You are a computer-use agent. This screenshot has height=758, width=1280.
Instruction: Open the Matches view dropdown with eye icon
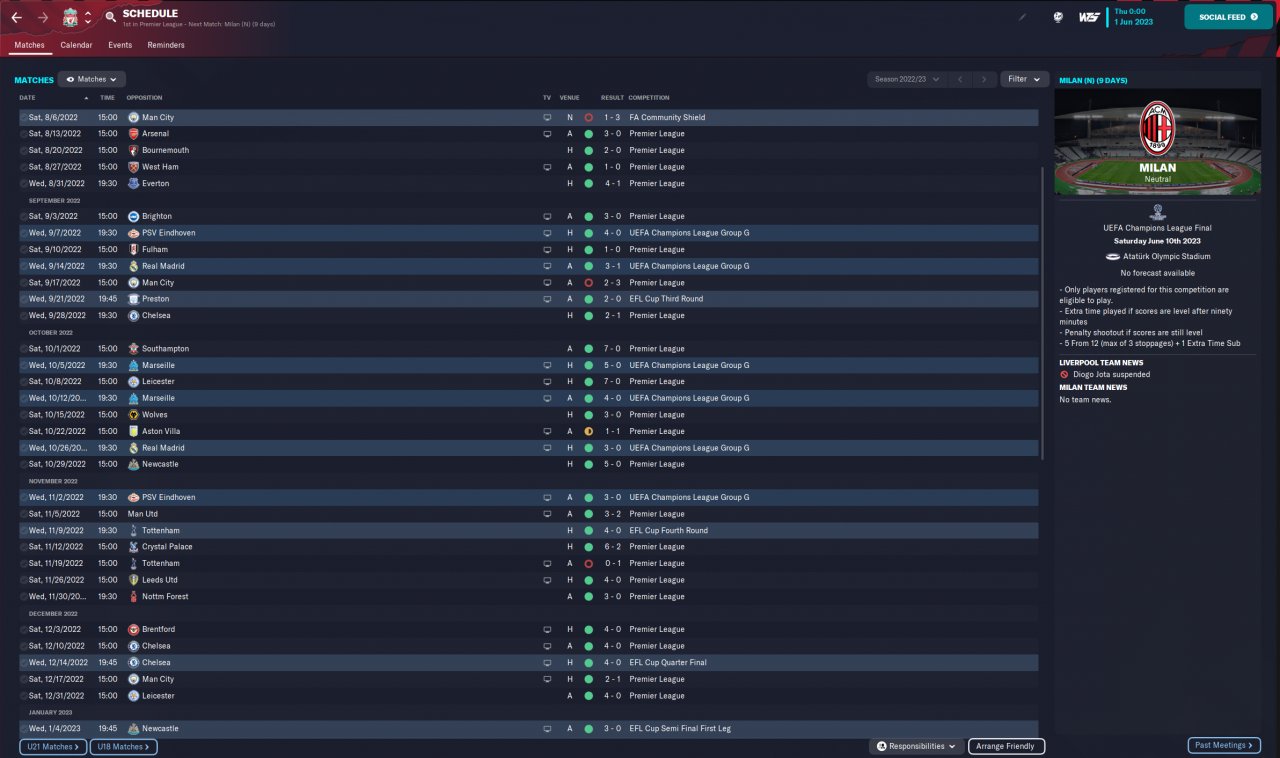coord(92,79)
